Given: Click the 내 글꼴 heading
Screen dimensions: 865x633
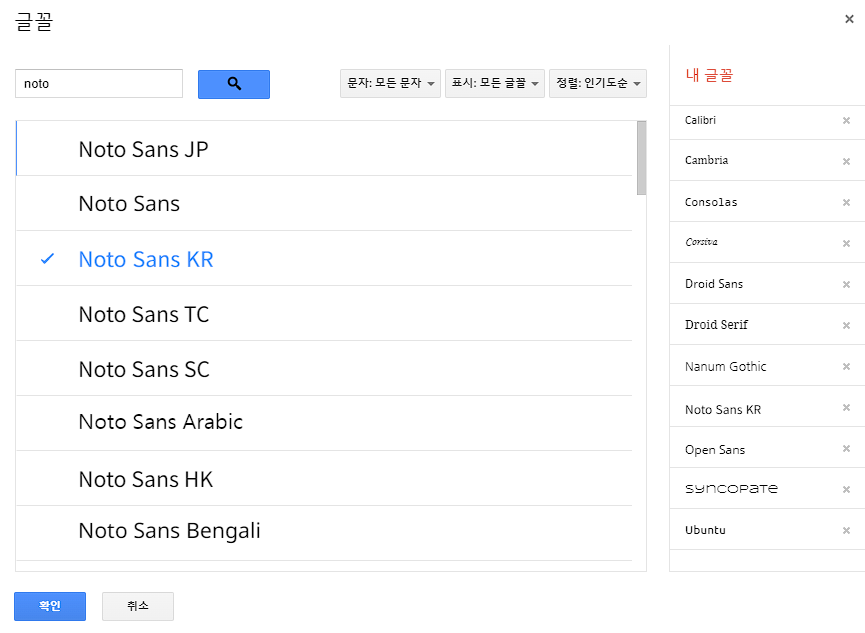Looking at the screenshot, I should pos(709,75).
